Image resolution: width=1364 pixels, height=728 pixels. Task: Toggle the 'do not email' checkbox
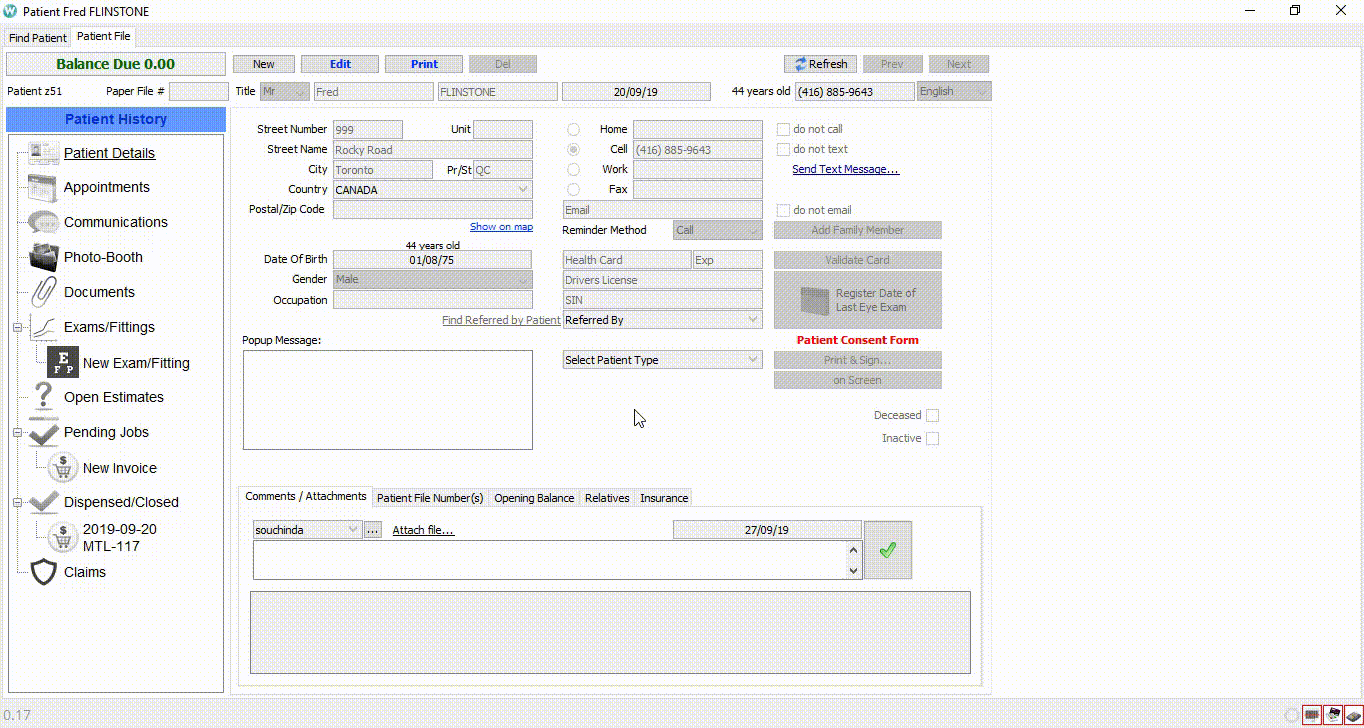[783, 210]
